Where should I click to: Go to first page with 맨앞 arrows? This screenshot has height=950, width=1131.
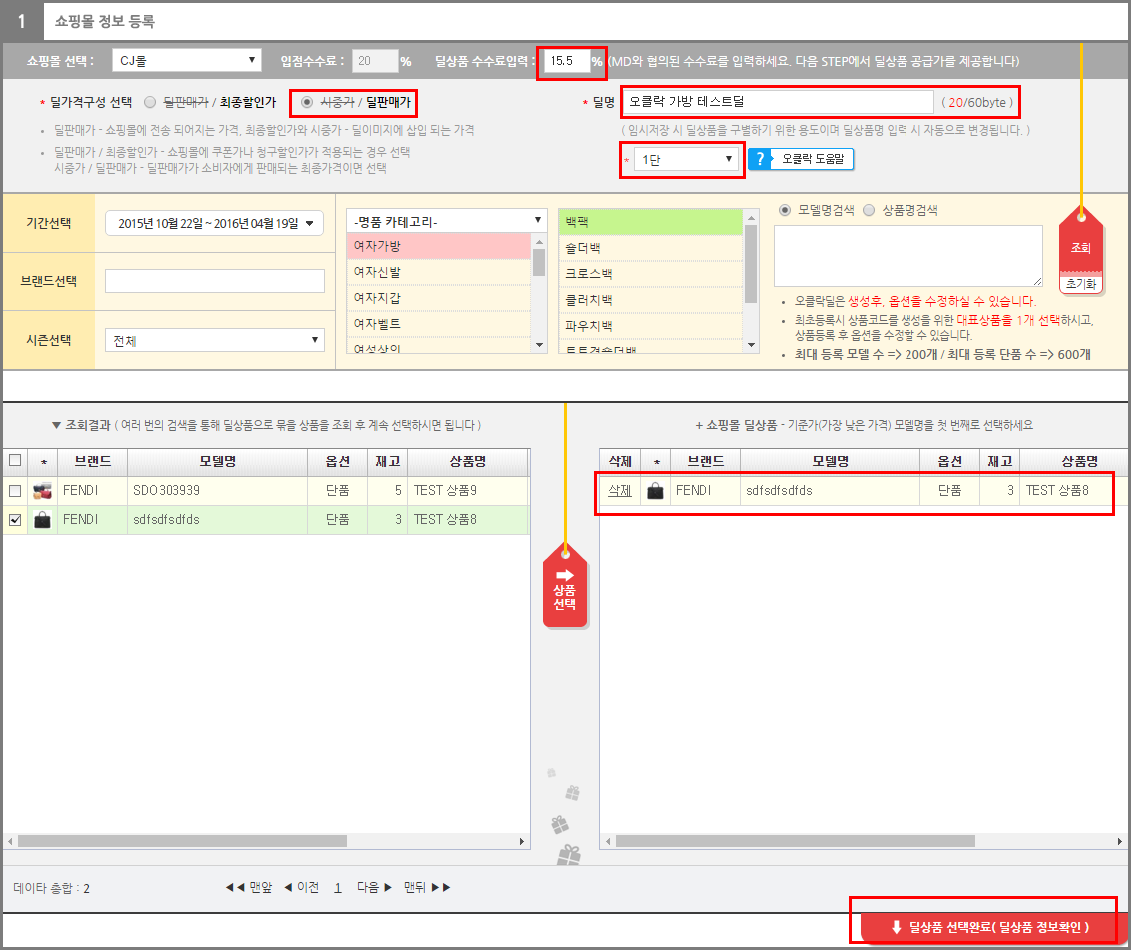point(249,887)
